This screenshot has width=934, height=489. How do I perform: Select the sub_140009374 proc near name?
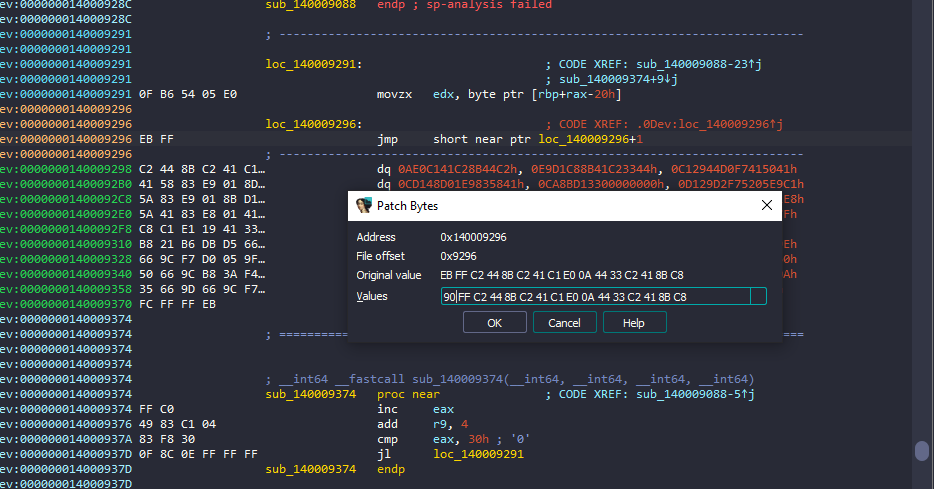click(x=310, y=394)
